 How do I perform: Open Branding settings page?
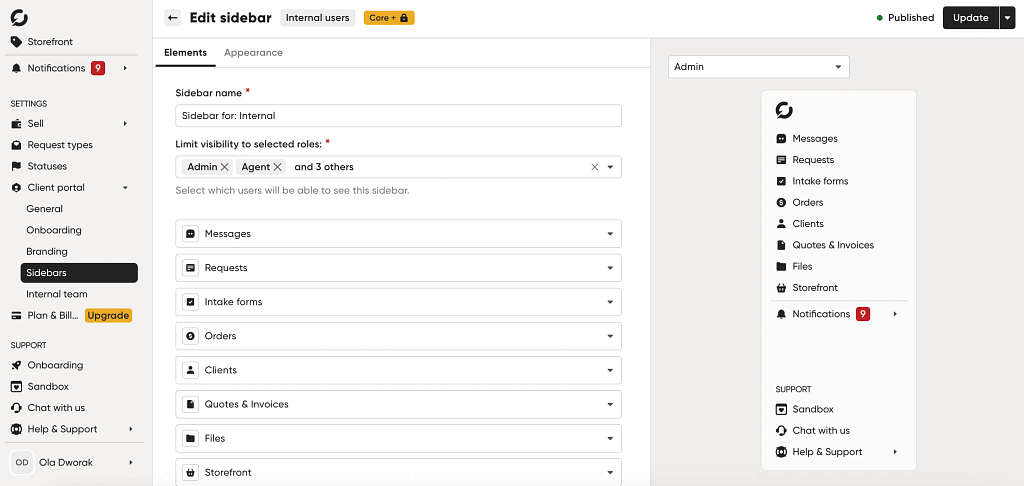(47, 251)
